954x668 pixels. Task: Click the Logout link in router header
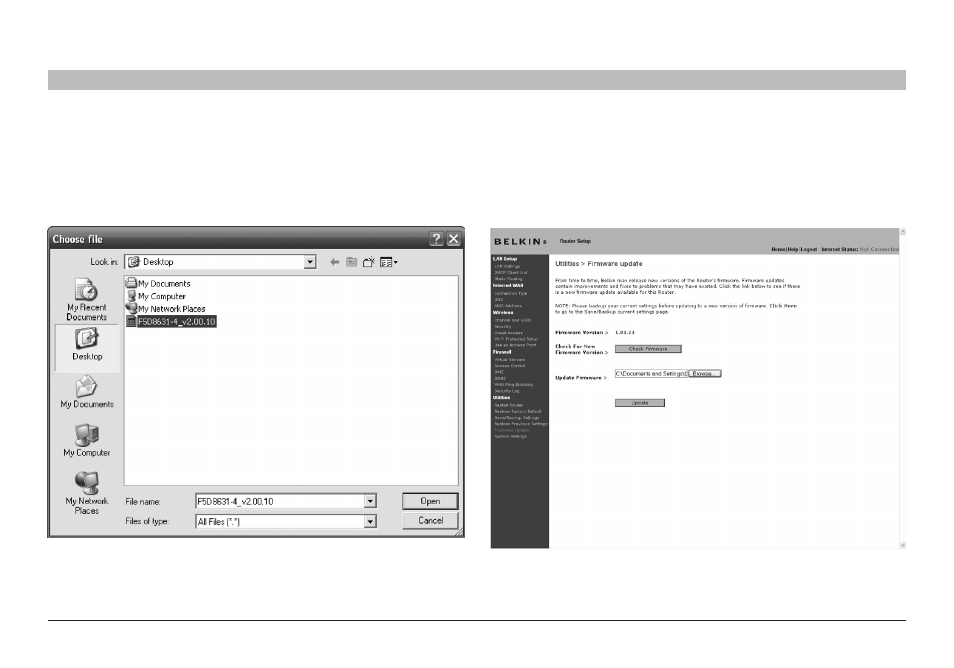[809, 249]
